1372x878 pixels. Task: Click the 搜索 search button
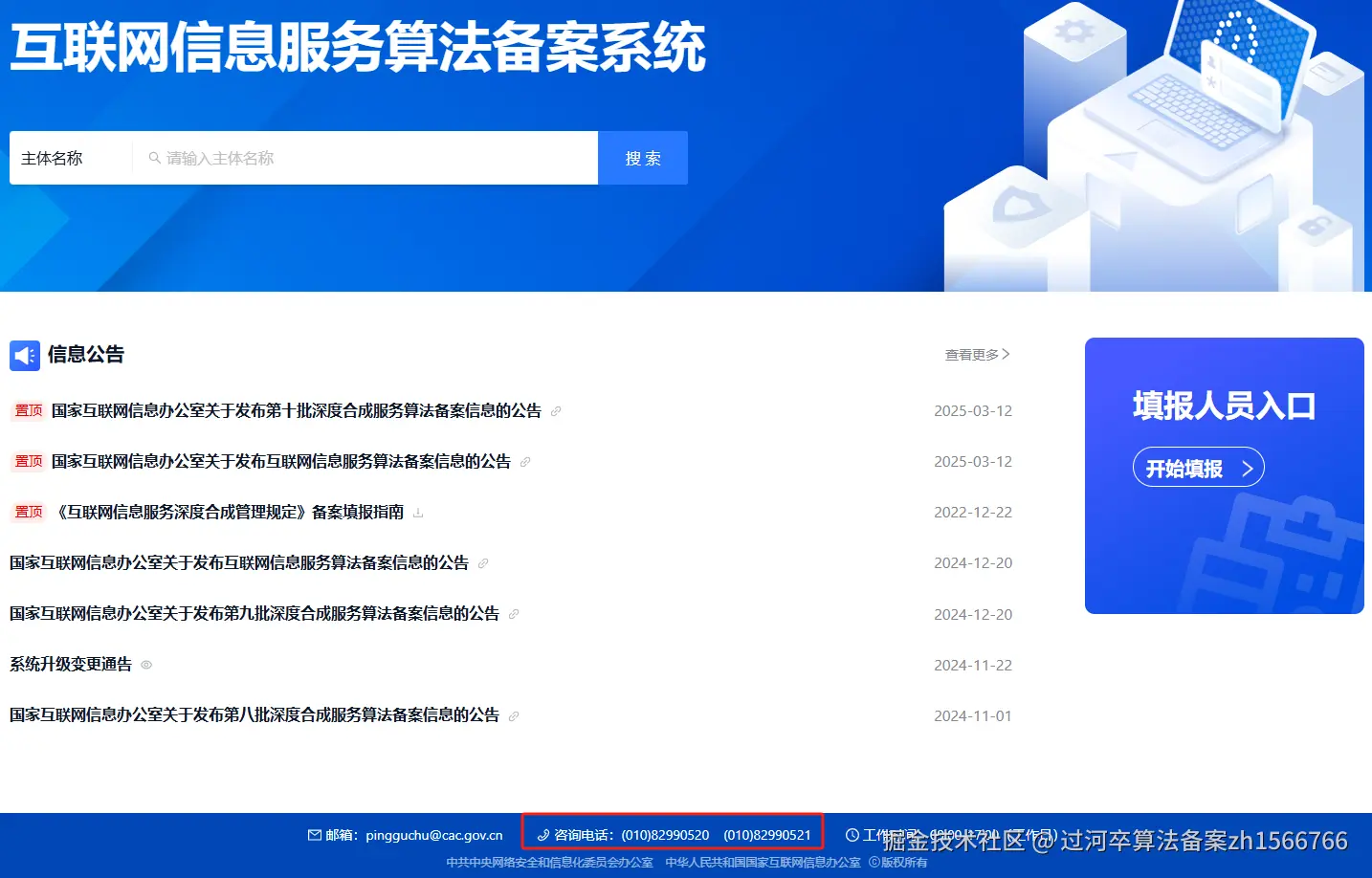point(643,158)
